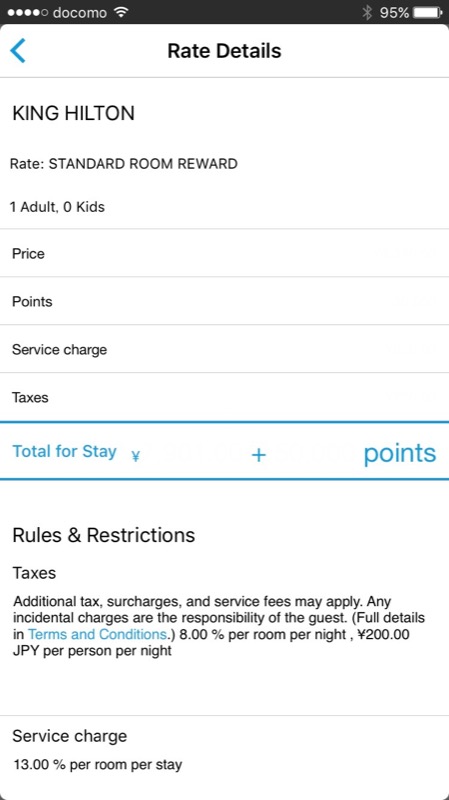Tap the docomo signal strength dots
Viewport: 449px width, 800px height.
(x=28, y=12)
